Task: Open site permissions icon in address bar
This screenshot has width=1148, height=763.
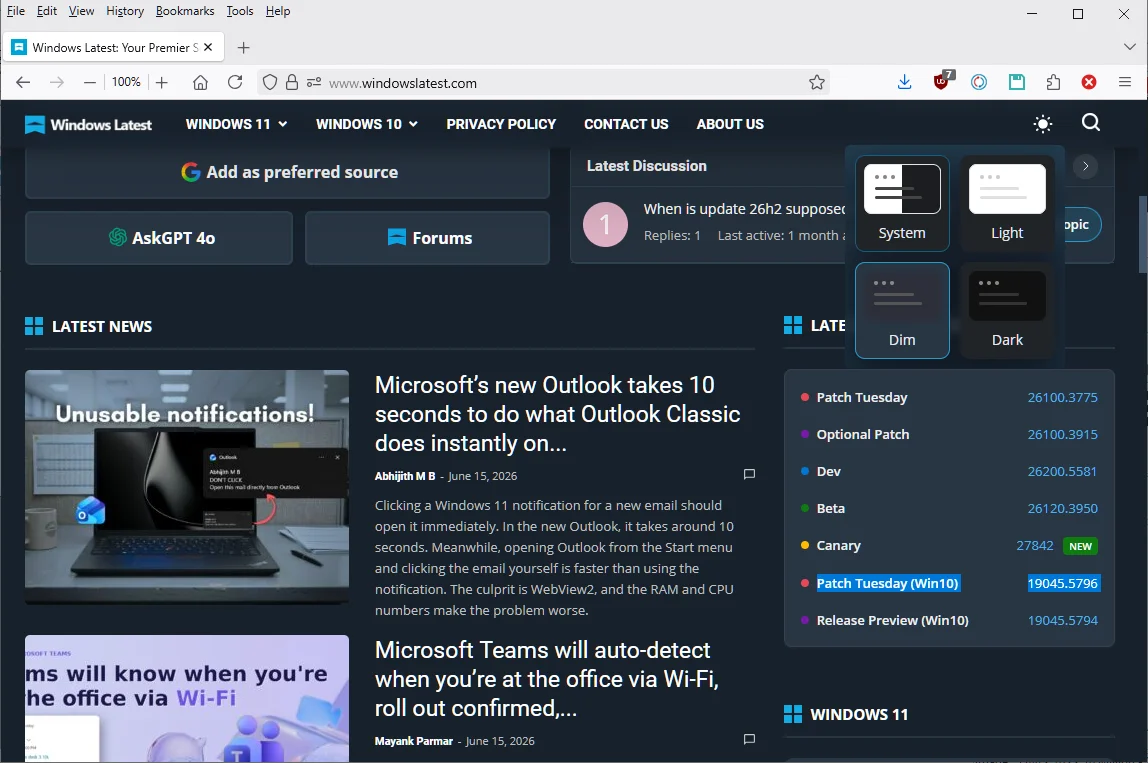Action: point(313,82)
